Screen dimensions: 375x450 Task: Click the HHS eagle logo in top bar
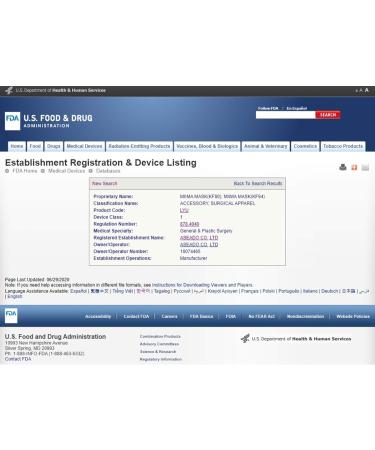[x=9, y=90]
